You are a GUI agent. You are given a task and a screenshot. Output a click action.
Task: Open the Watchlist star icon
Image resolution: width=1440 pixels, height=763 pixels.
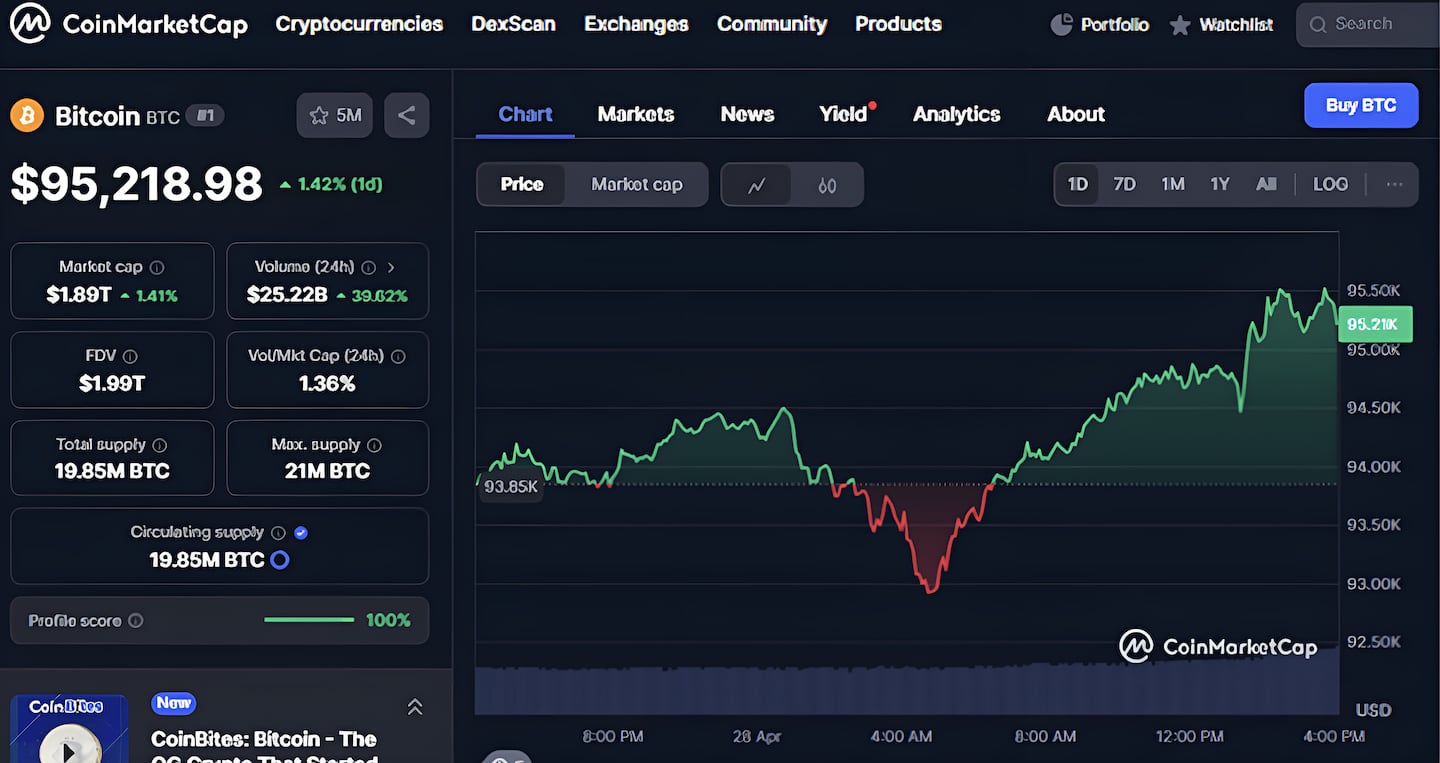[1180, 25]
